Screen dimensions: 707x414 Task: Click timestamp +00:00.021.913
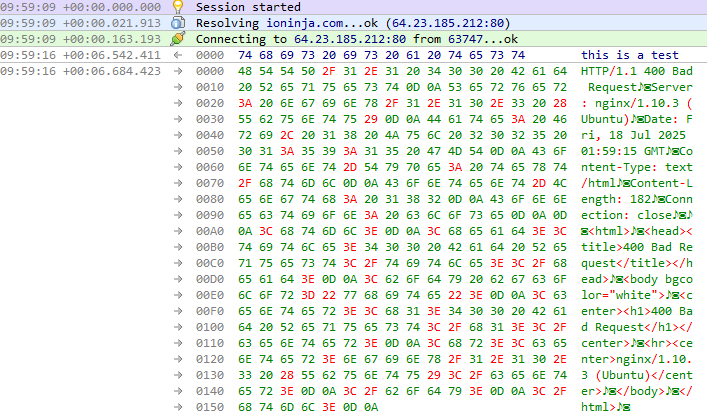[x=111, y=23]
